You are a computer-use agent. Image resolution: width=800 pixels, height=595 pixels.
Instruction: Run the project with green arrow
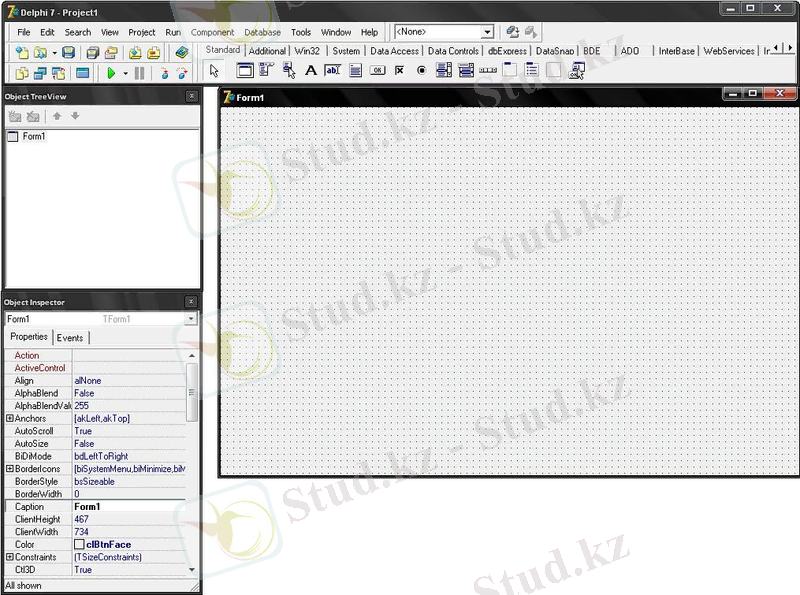pos(111,73)
